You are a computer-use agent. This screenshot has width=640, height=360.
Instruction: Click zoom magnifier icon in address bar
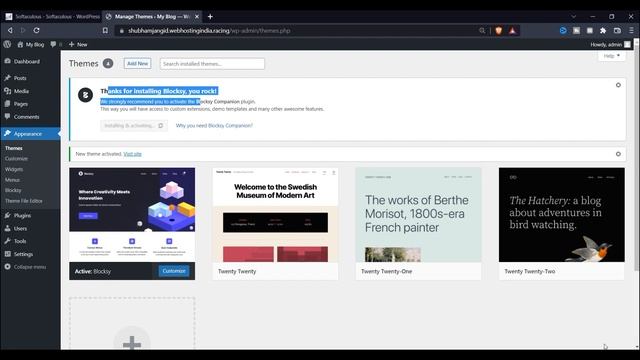pos(482,31)
